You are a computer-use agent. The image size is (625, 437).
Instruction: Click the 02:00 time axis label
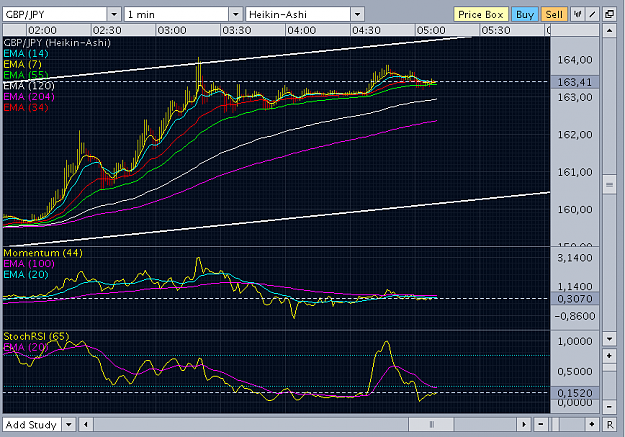(x=42, y=30)
